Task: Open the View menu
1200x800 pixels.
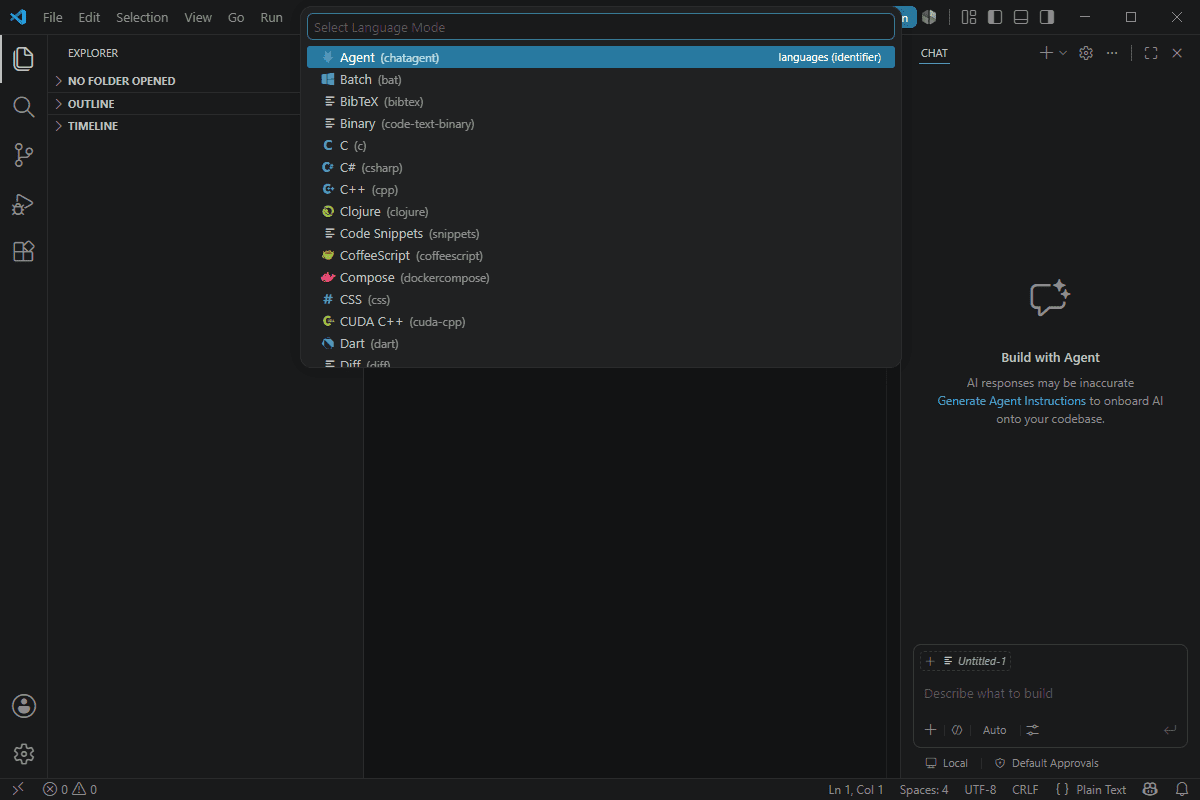Action: [x=198, y=17]
